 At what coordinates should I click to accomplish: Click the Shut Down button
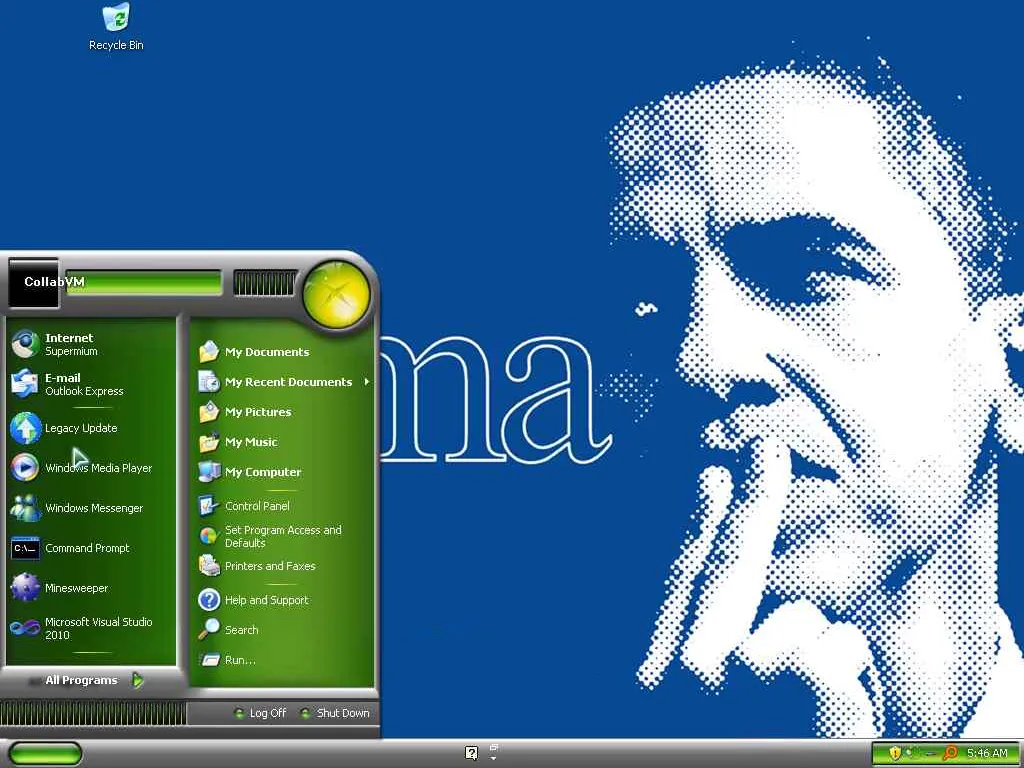coord(335,713)
